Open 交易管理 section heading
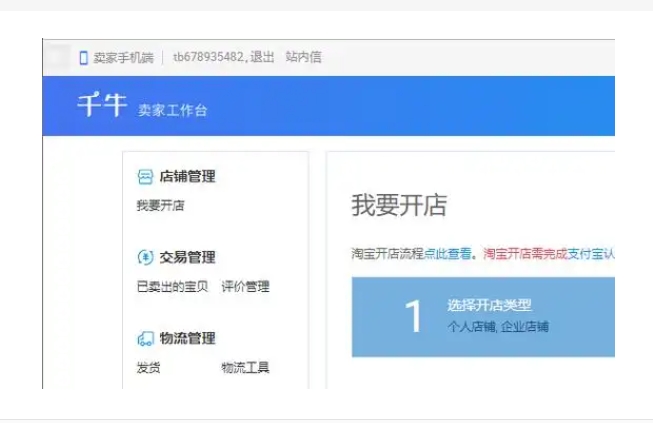653x423 pixels. click(x=187, y=257)
